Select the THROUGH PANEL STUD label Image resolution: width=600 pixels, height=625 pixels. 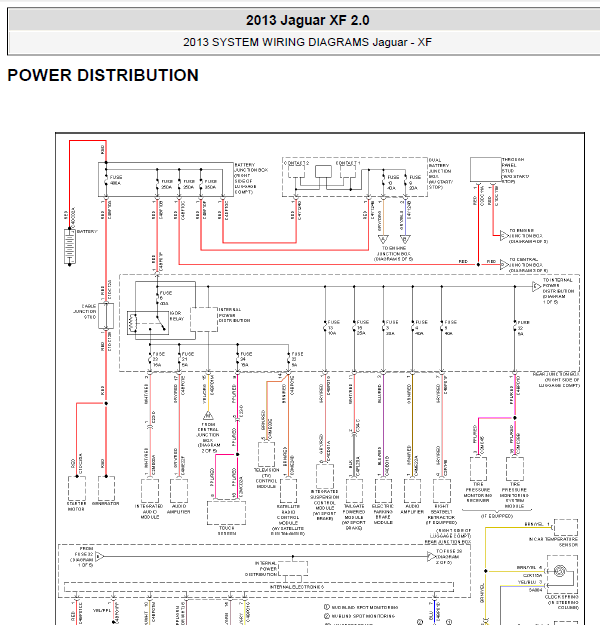coord(514,170)
